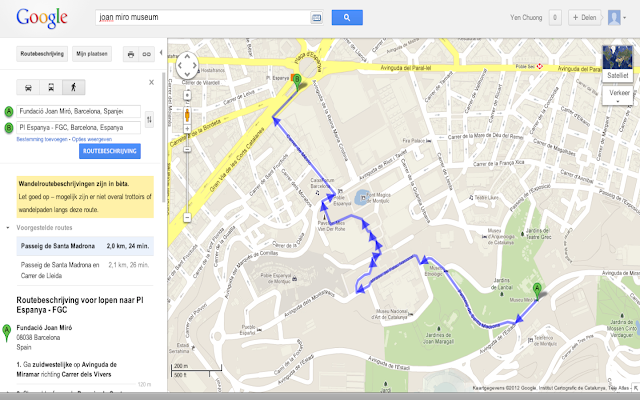The width and height of the screenshot is (640, 400).
Task: Swap start and destination arrows icon
Action: click(x=149, y=119)
